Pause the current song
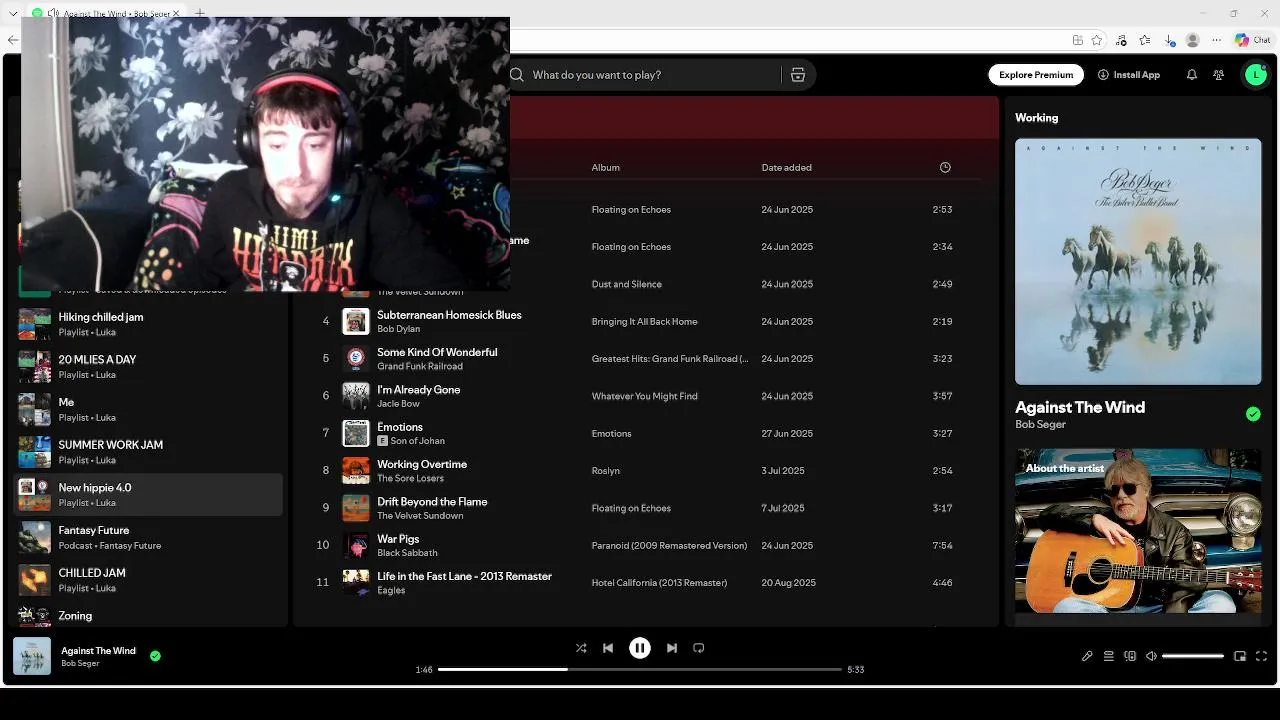Screen dimensions: 1280x720 (640, 648)
